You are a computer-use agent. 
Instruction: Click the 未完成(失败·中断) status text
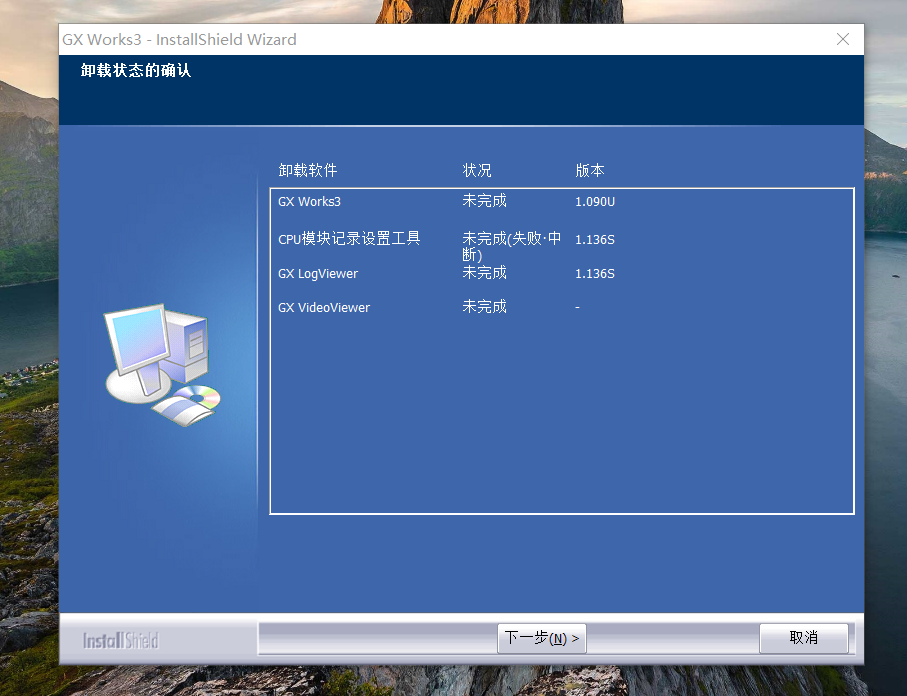tap(511, 246)
